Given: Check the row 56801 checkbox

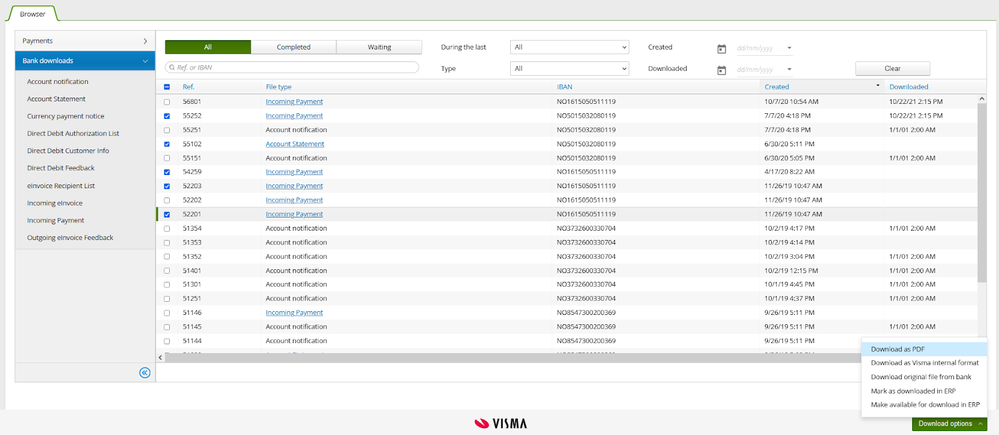Looking at the screenshot, I should click(x=167, y=102).
